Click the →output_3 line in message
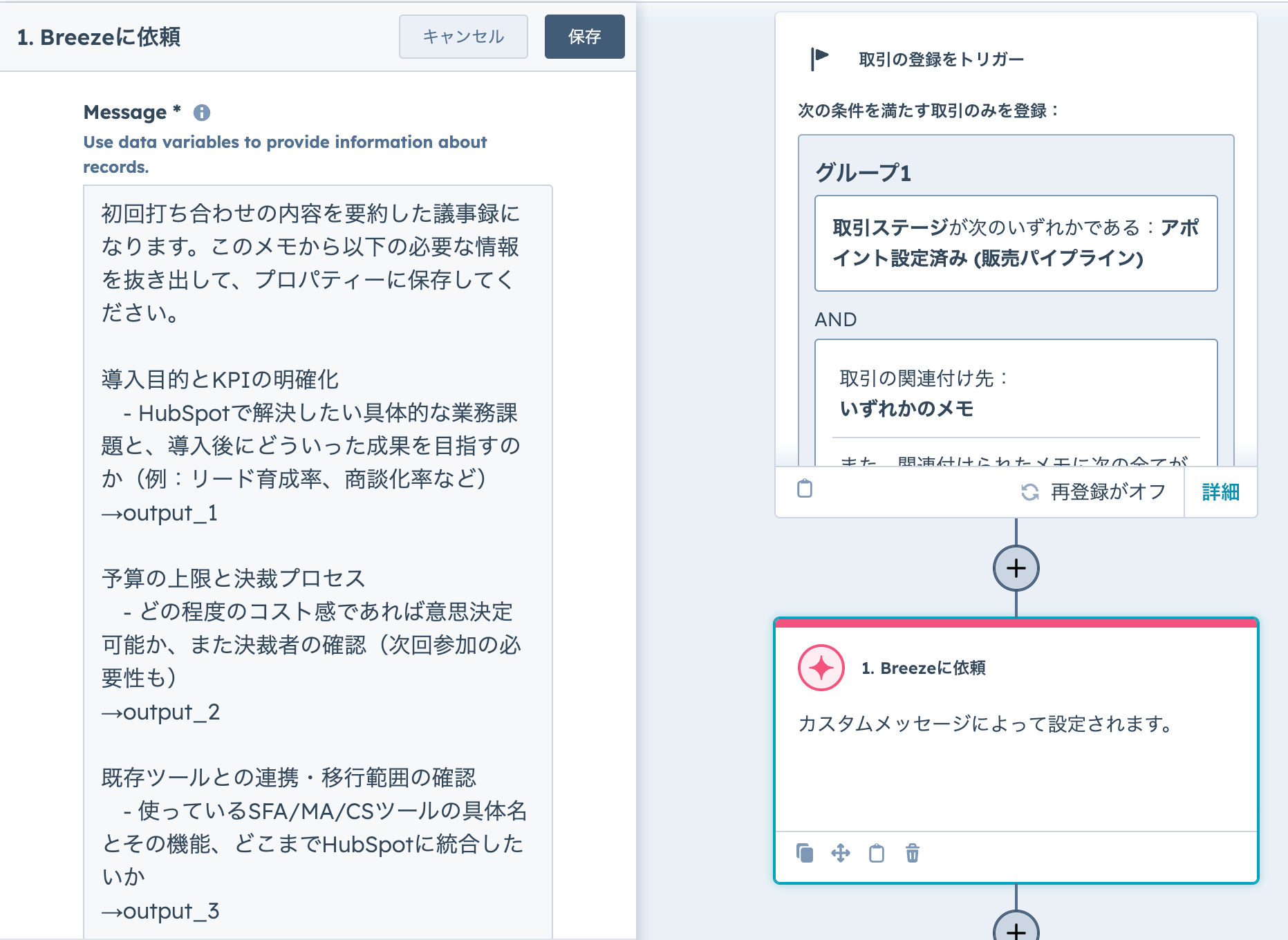This screenshot has width=1288, height=940. [160, 911]
